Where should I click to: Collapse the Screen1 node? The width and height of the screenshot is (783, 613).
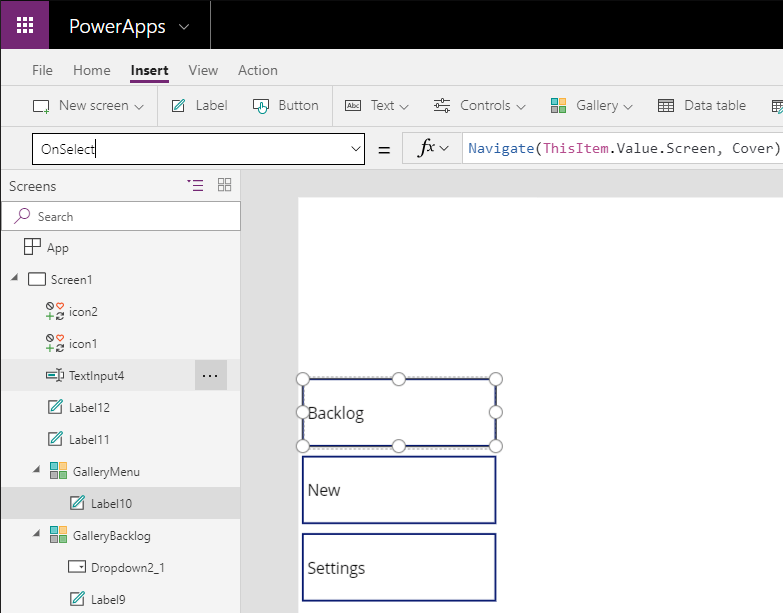14,277
